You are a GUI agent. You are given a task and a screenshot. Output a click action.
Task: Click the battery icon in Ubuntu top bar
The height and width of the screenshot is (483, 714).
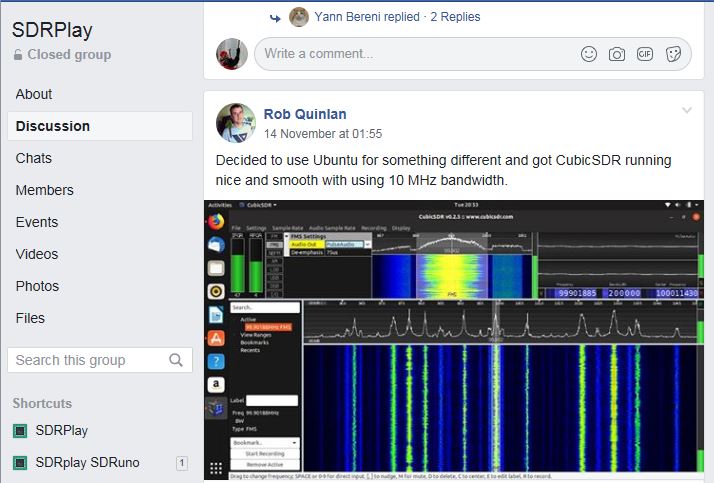[x=688, y=205]
